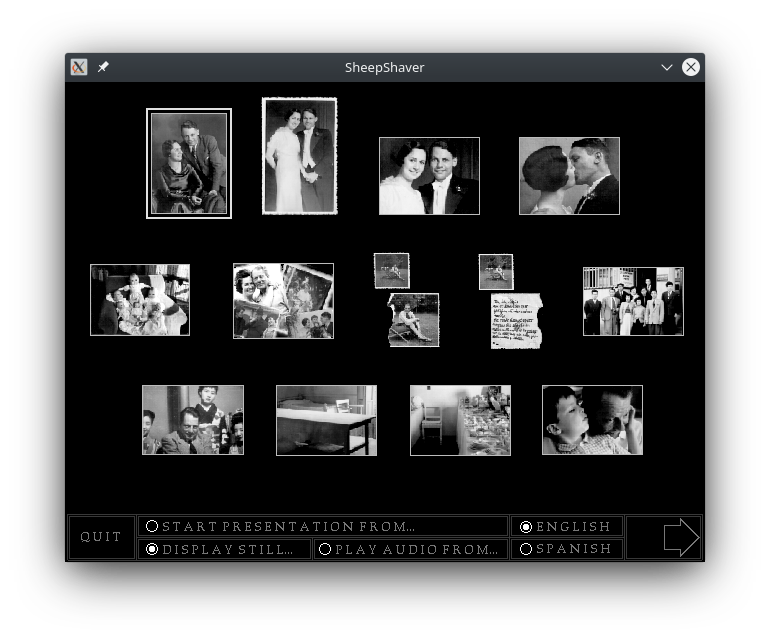Open the child and elderly man photo
The width and height of the screenshot is (770, 639).
tap(592, 420)
